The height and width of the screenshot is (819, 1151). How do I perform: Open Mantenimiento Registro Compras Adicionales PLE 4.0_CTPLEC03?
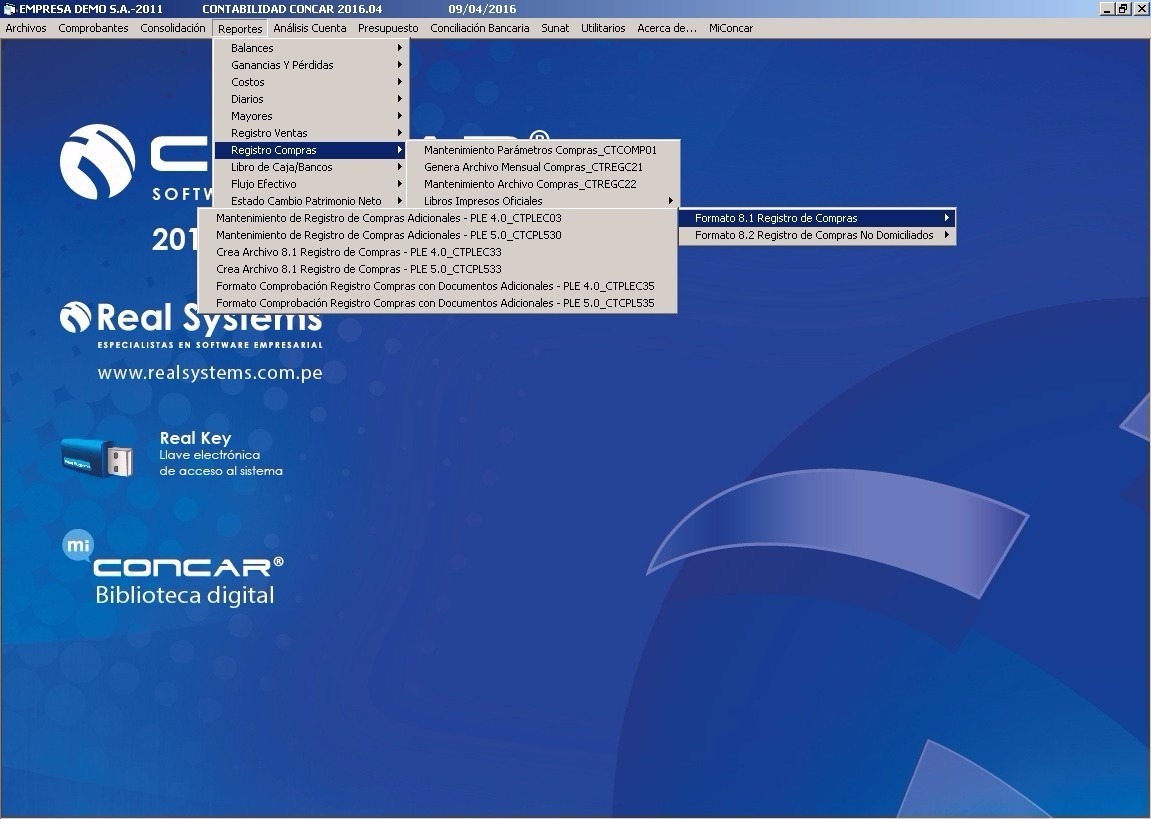point(437,218)
